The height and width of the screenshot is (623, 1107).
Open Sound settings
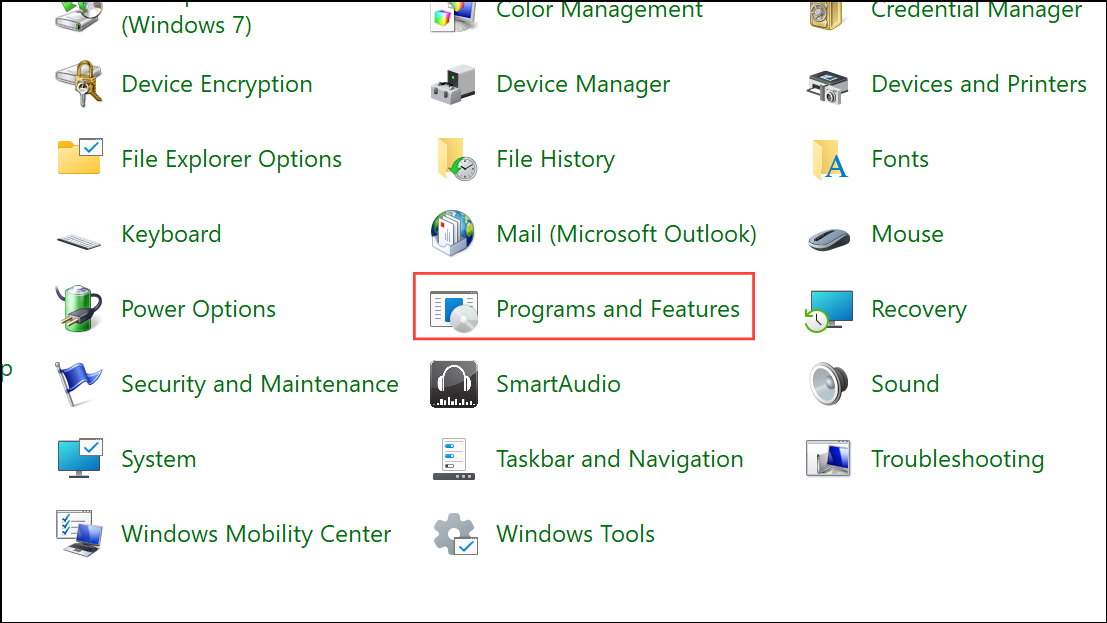tap(905, 384)
